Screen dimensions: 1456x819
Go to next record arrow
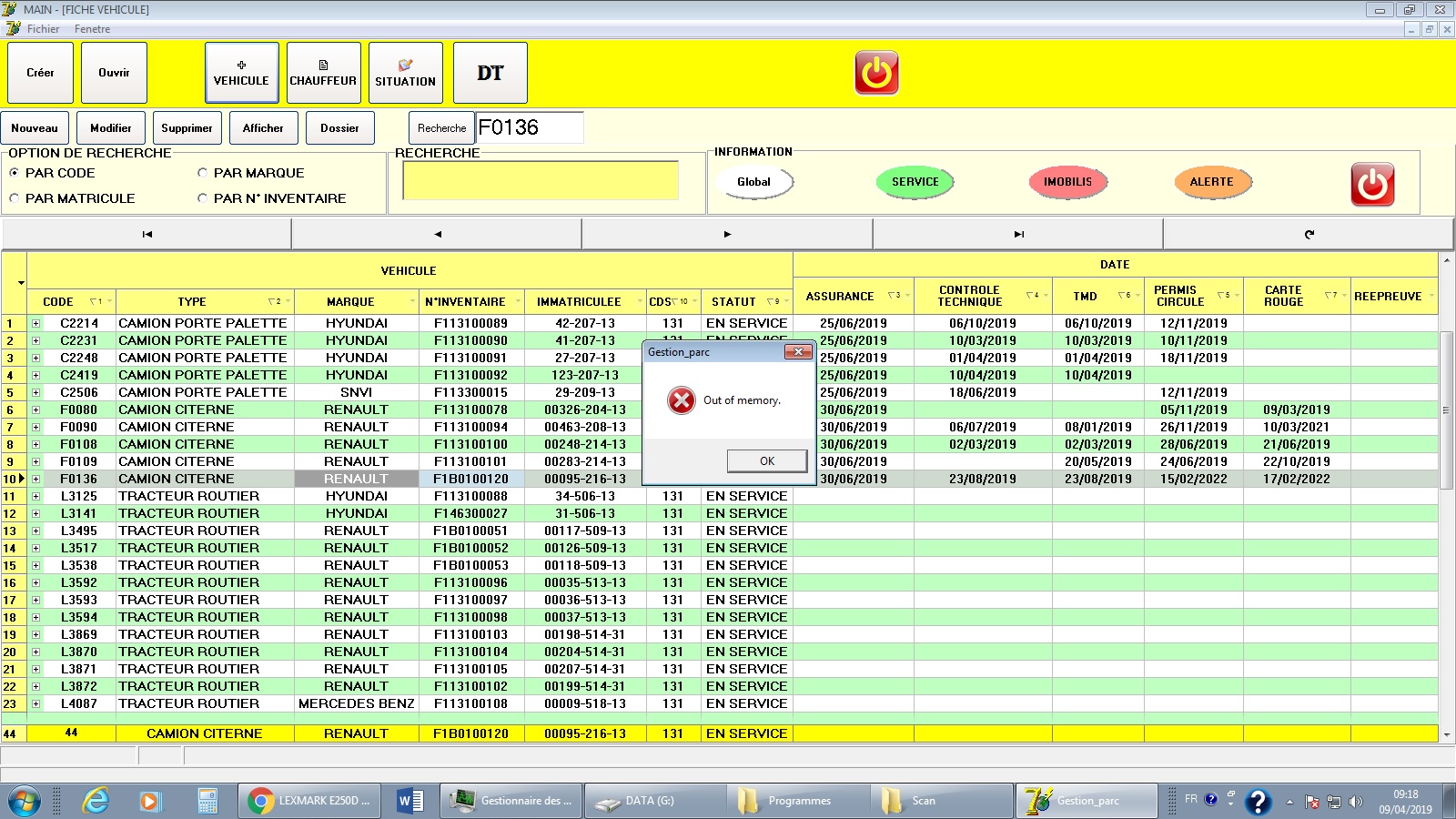[727, 234]
